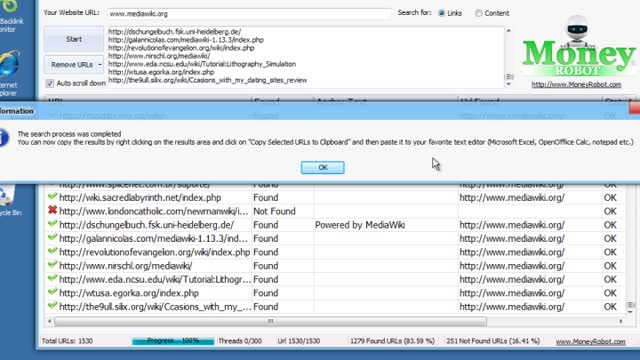This screenshot has width=640, height=360.
Task: Click right arrow of results horizontal scrollbar
Action: click(x=621, y=322)
